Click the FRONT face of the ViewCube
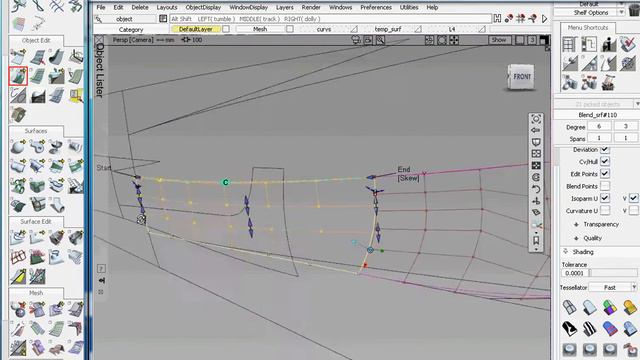This screenshot has height=360, width=640. click(522, 77)
